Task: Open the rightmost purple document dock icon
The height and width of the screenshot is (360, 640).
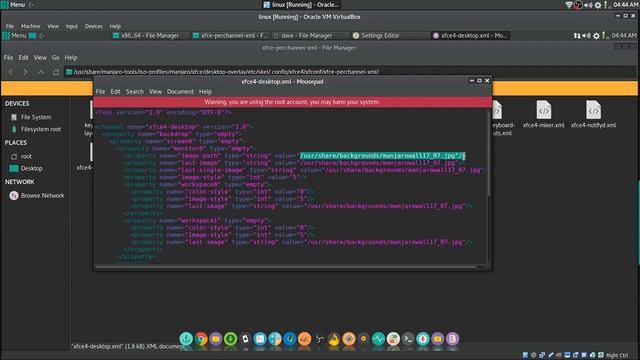Action: click(452, 338)
